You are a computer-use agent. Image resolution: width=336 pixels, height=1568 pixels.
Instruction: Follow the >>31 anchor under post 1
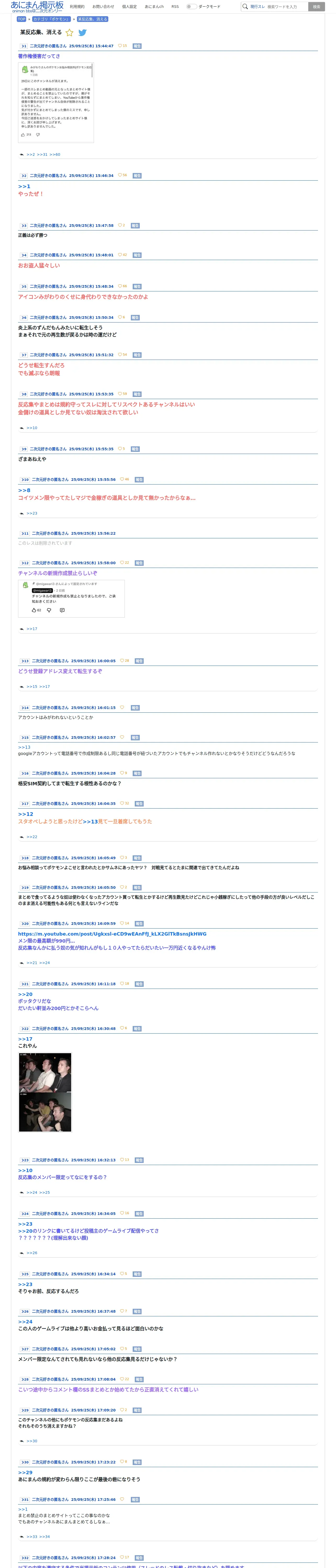42,155
